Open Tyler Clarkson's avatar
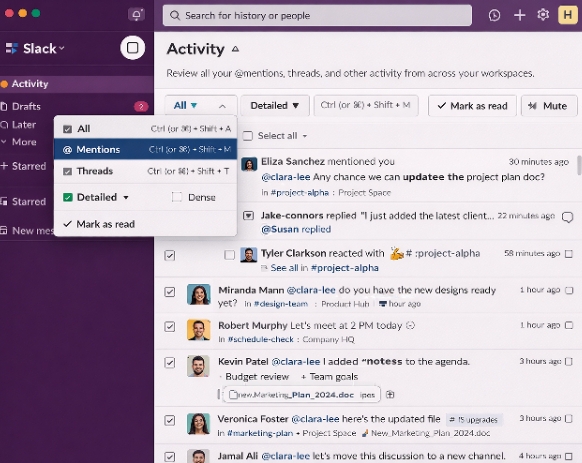Screen dimensions: 582x463 [x=248, y=255]
